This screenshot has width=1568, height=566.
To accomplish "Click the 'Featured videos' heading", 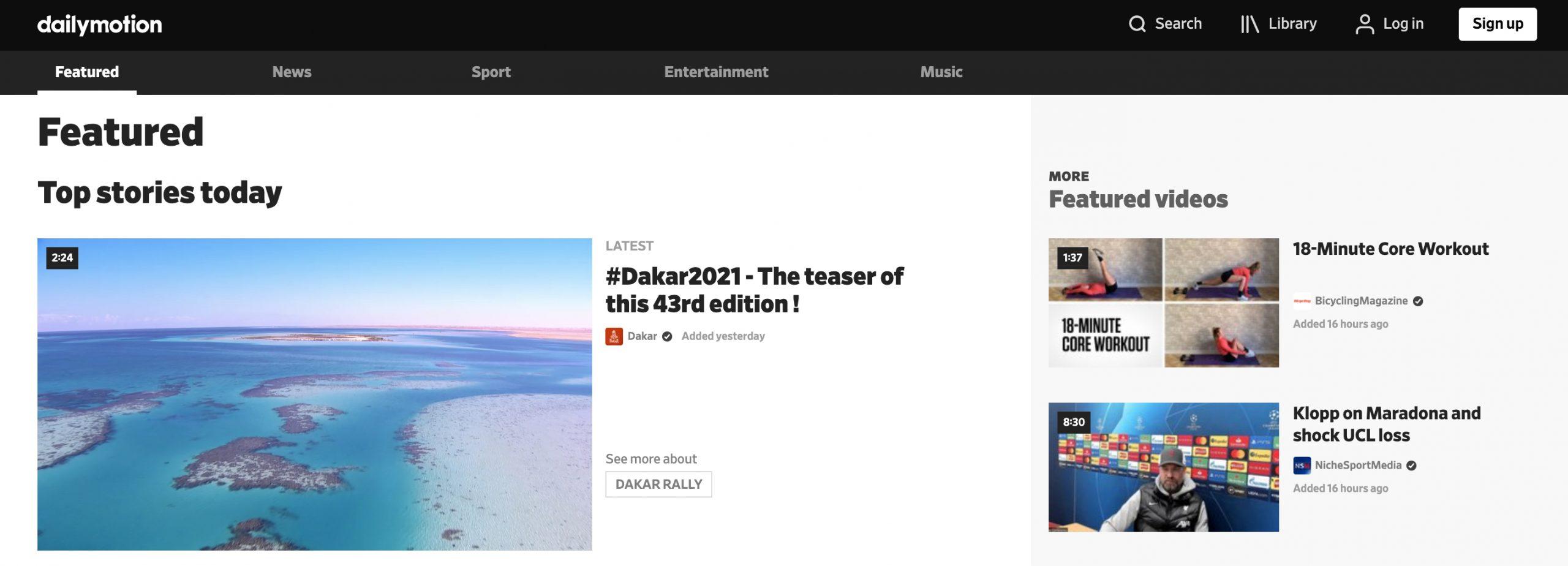I will click(1138, 199).
